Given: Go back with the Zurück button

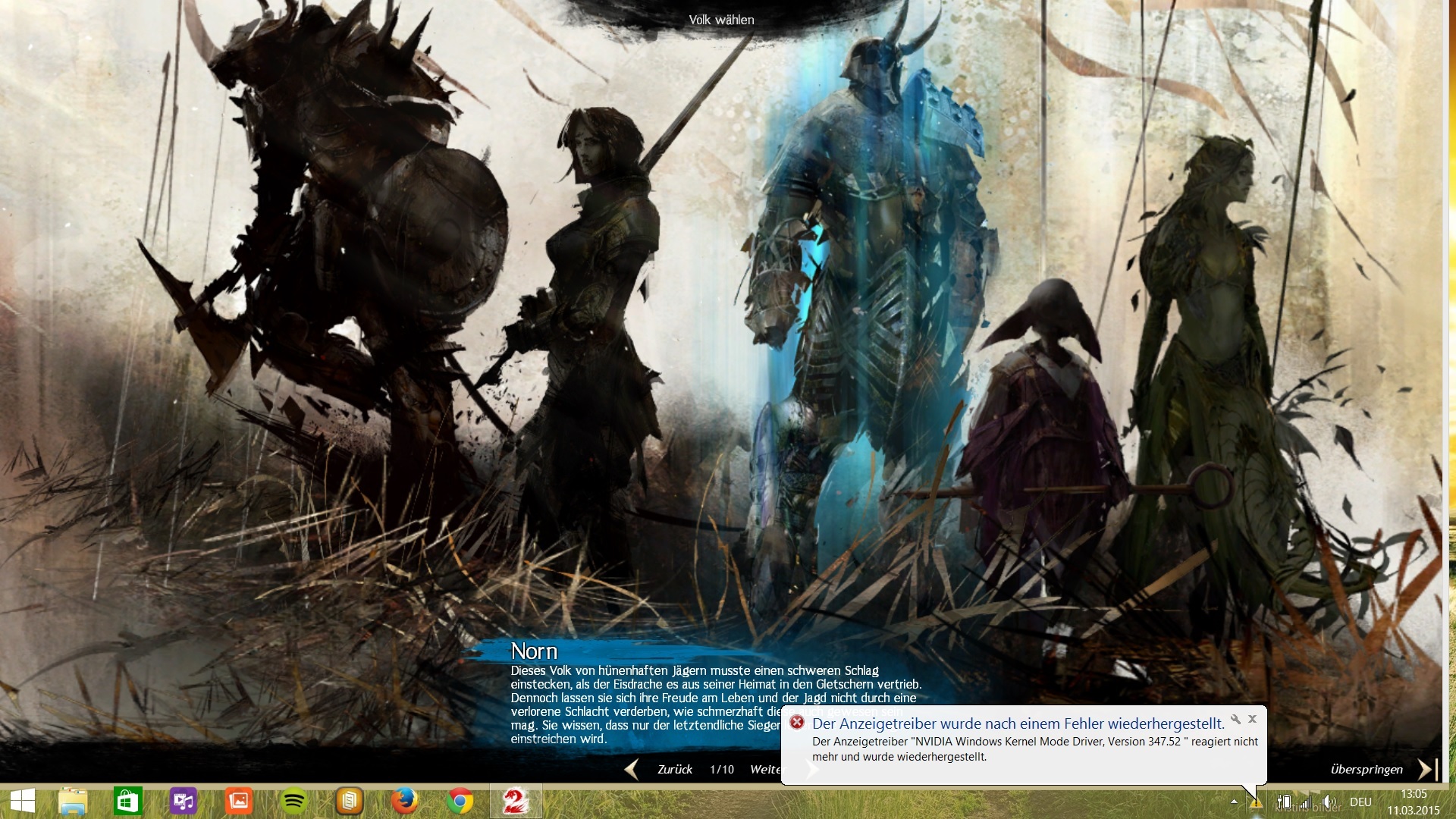Looking at the screenshot, I should pyautogui.click(x=675, y=769).
